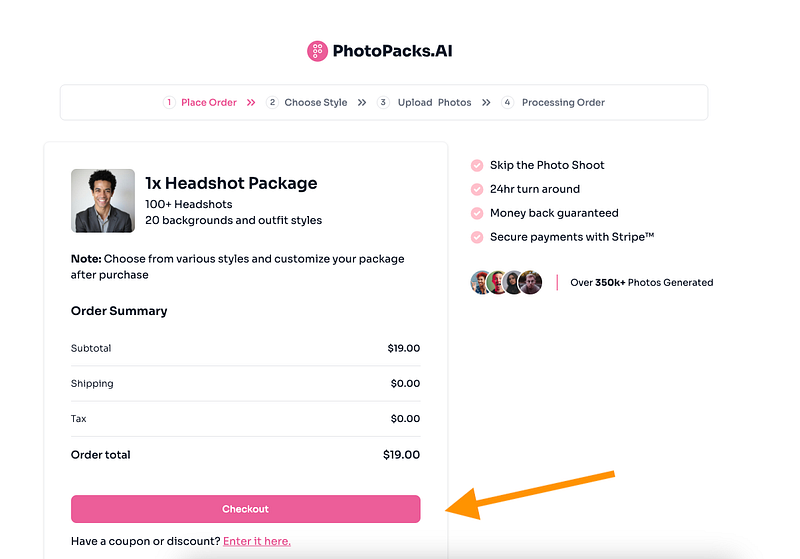Image resolution: width=800 pixels, height=559 pixels.
Task: Click the step 4 circle number icon
Action: pos(507,102)
